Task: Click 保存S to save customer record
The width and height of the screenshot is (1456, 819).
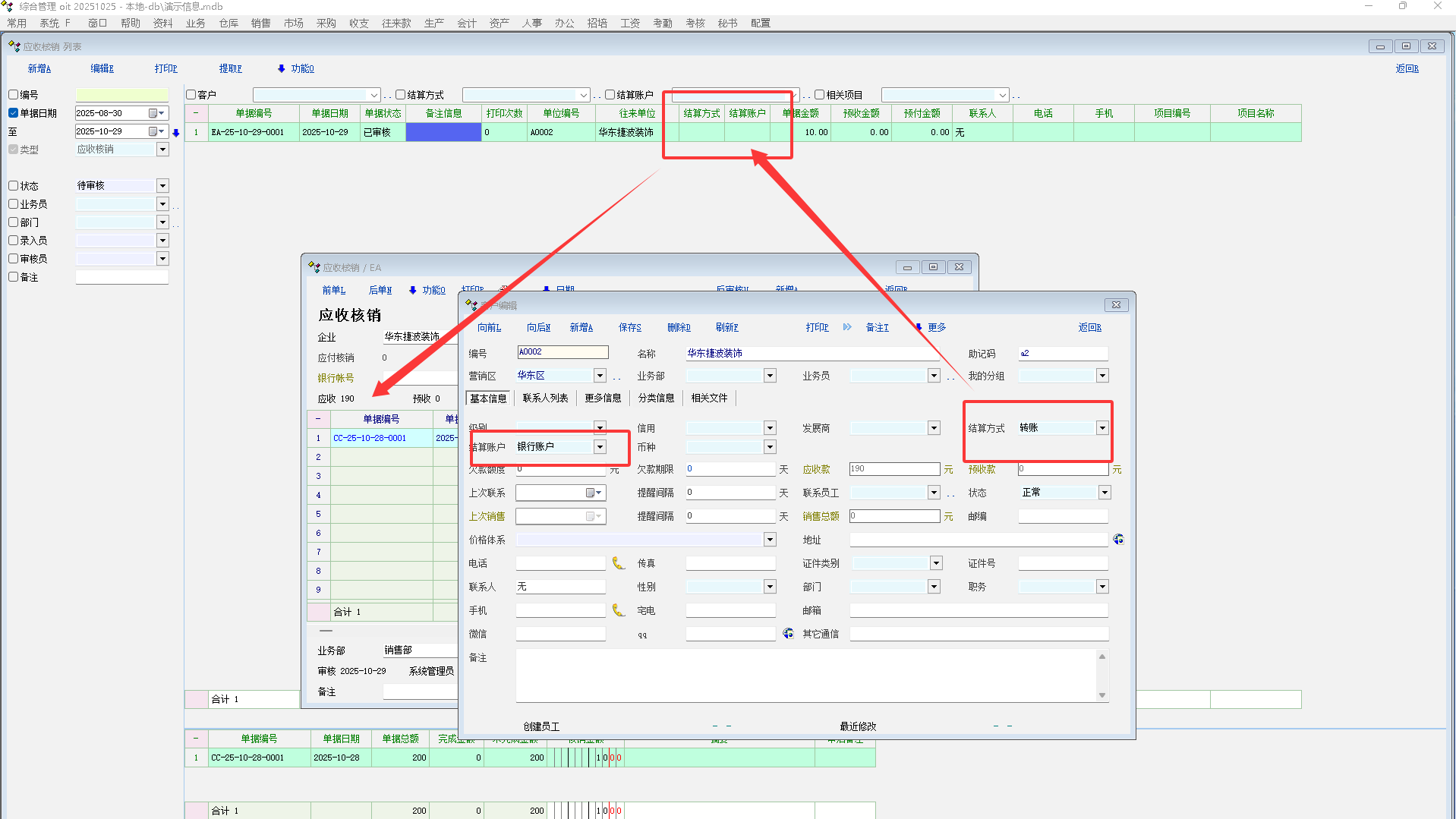Action: (x=629, y=327)
